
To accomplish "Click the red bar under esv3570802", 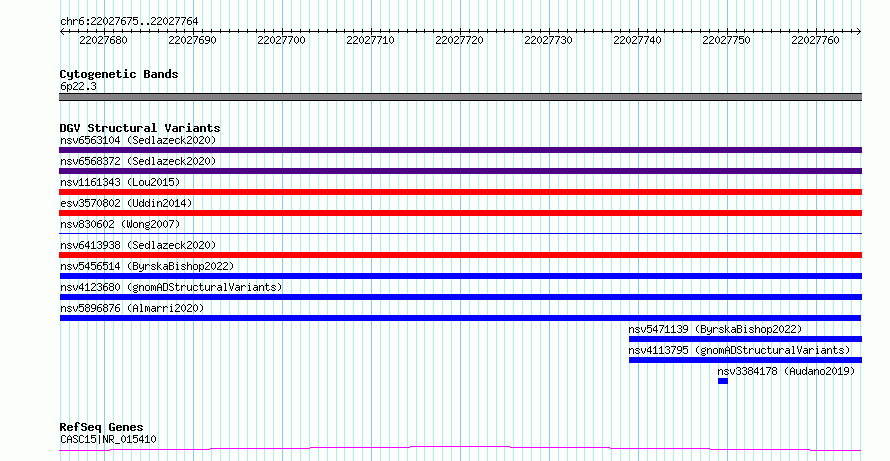I will pos(460,213).
